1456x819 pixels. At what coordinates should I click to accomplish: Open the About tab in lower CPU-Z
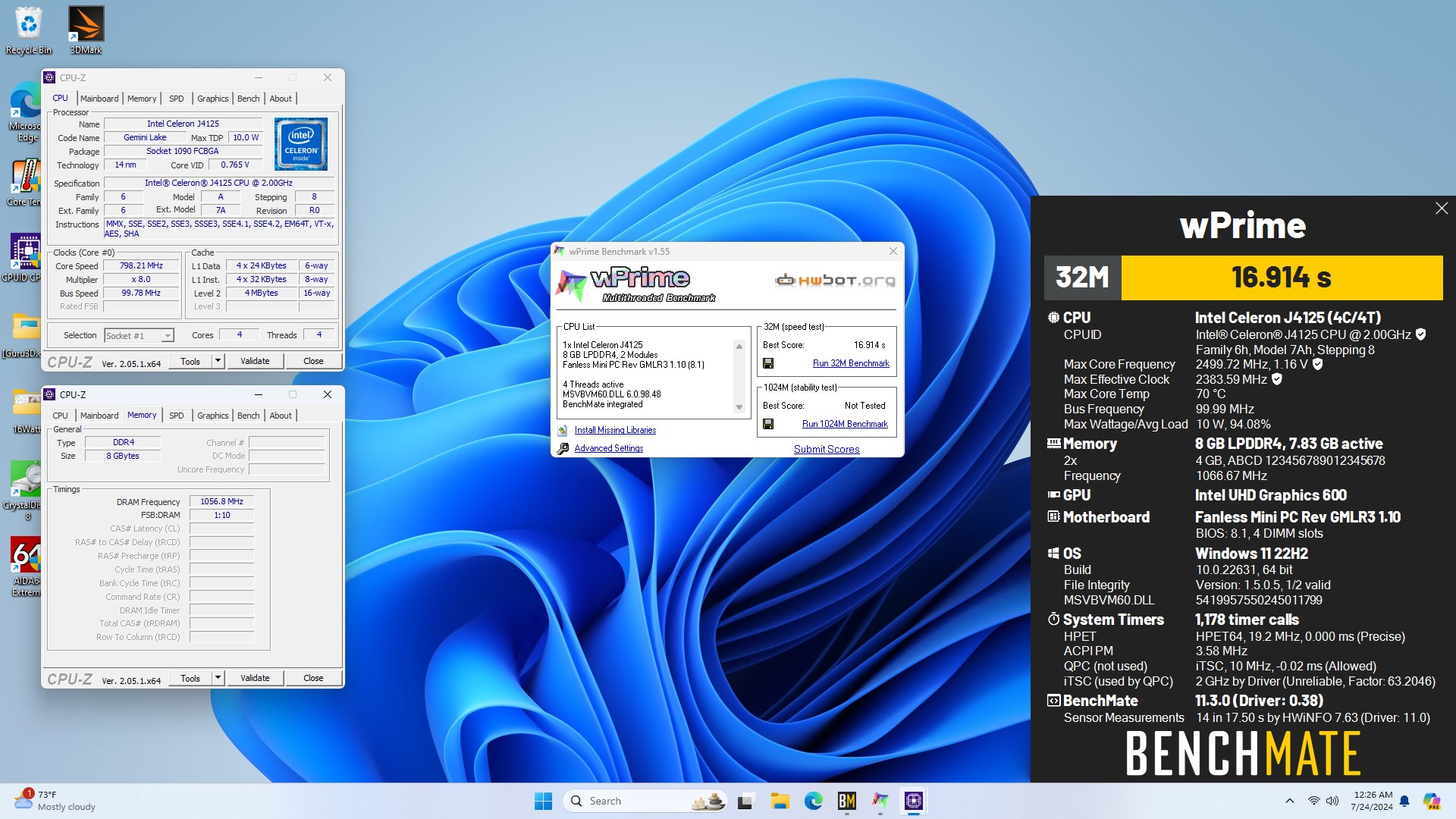coord(281,416)
